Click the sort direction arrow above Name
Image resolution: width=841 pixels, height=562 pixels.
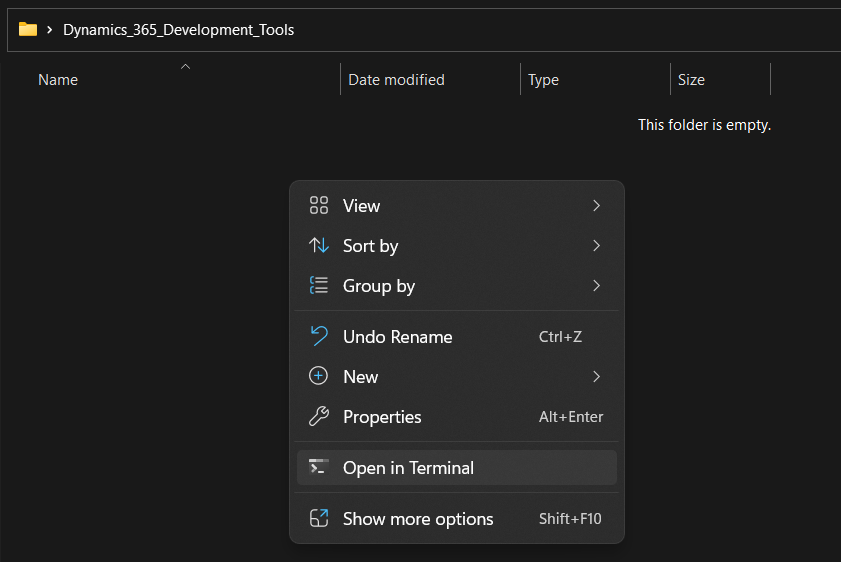186,66
